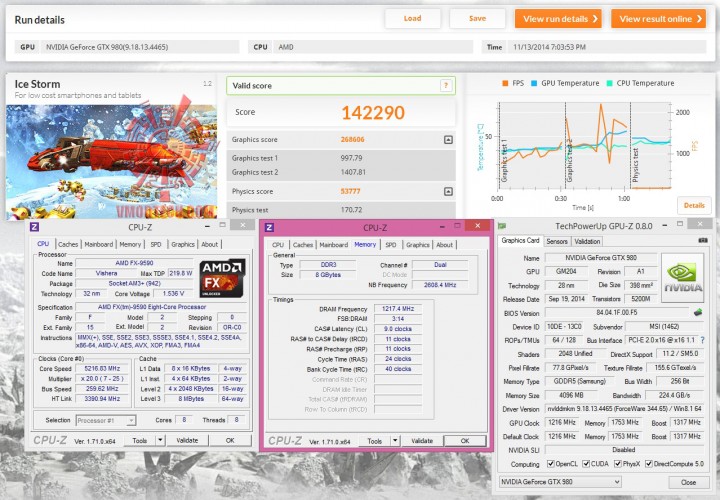The height and width of the screenshot is (500, 720).
Task: Click the Bus Interface question-mark icon
Action: (703, 340)
